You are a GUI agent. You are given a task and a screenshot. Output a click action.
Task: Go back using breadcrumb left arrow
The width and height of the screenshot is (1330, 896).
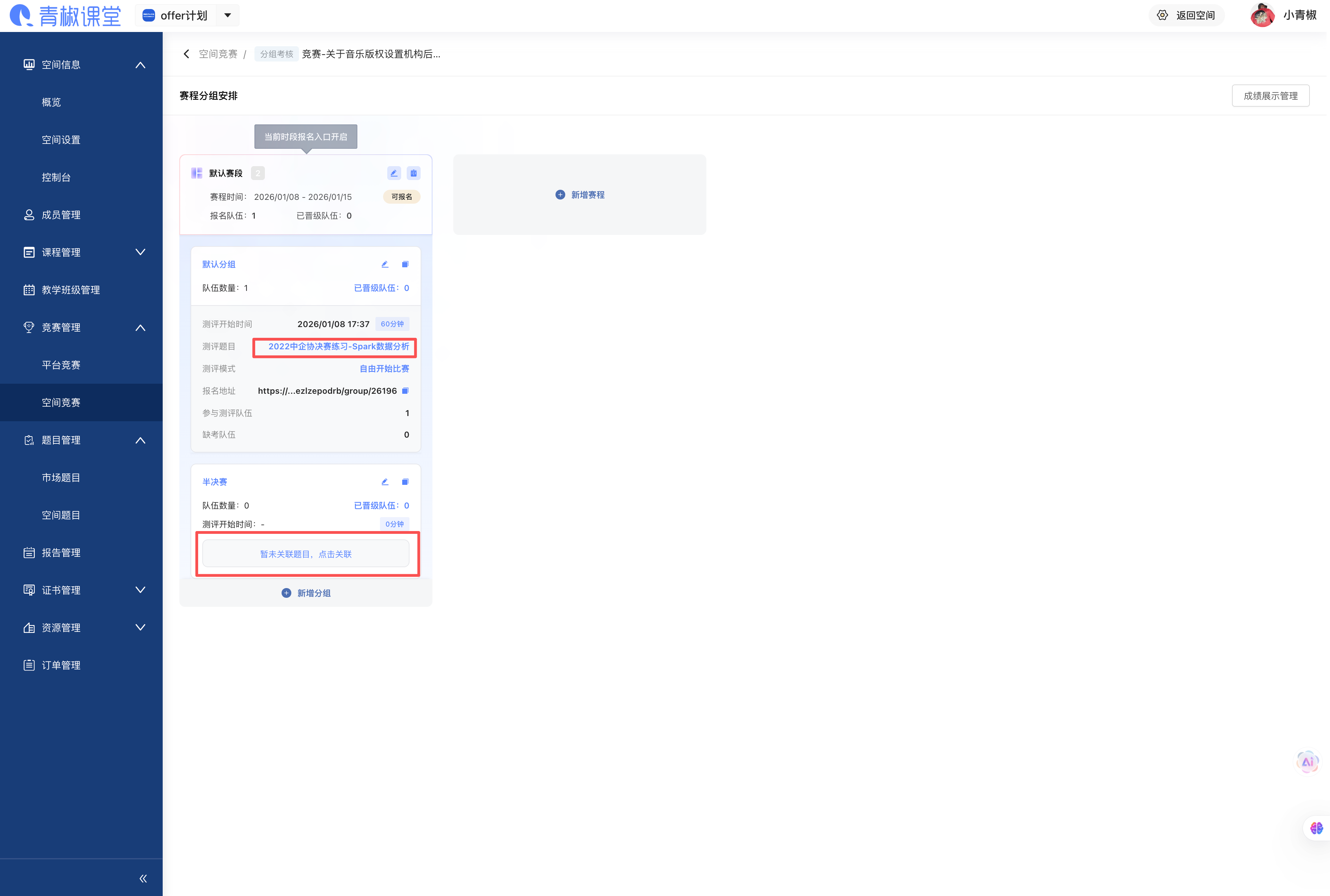pos(186,54)
